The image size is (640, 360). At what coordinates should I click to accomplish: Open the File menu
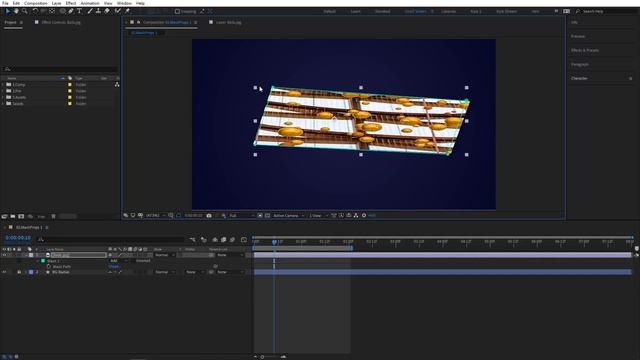pyautogui.click(x=5, y=3)
